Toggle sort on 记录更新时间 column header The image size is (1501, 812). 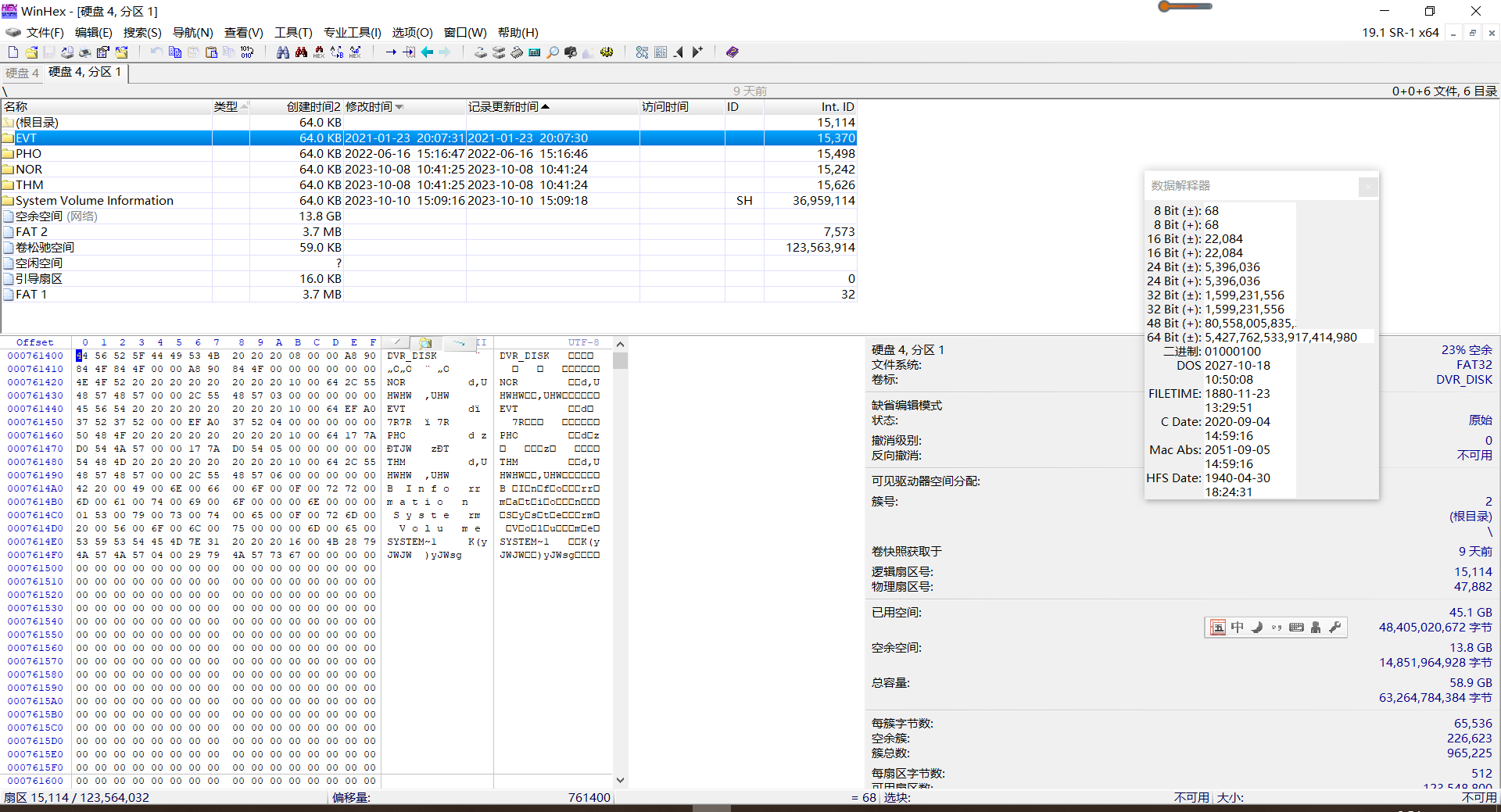552,107
